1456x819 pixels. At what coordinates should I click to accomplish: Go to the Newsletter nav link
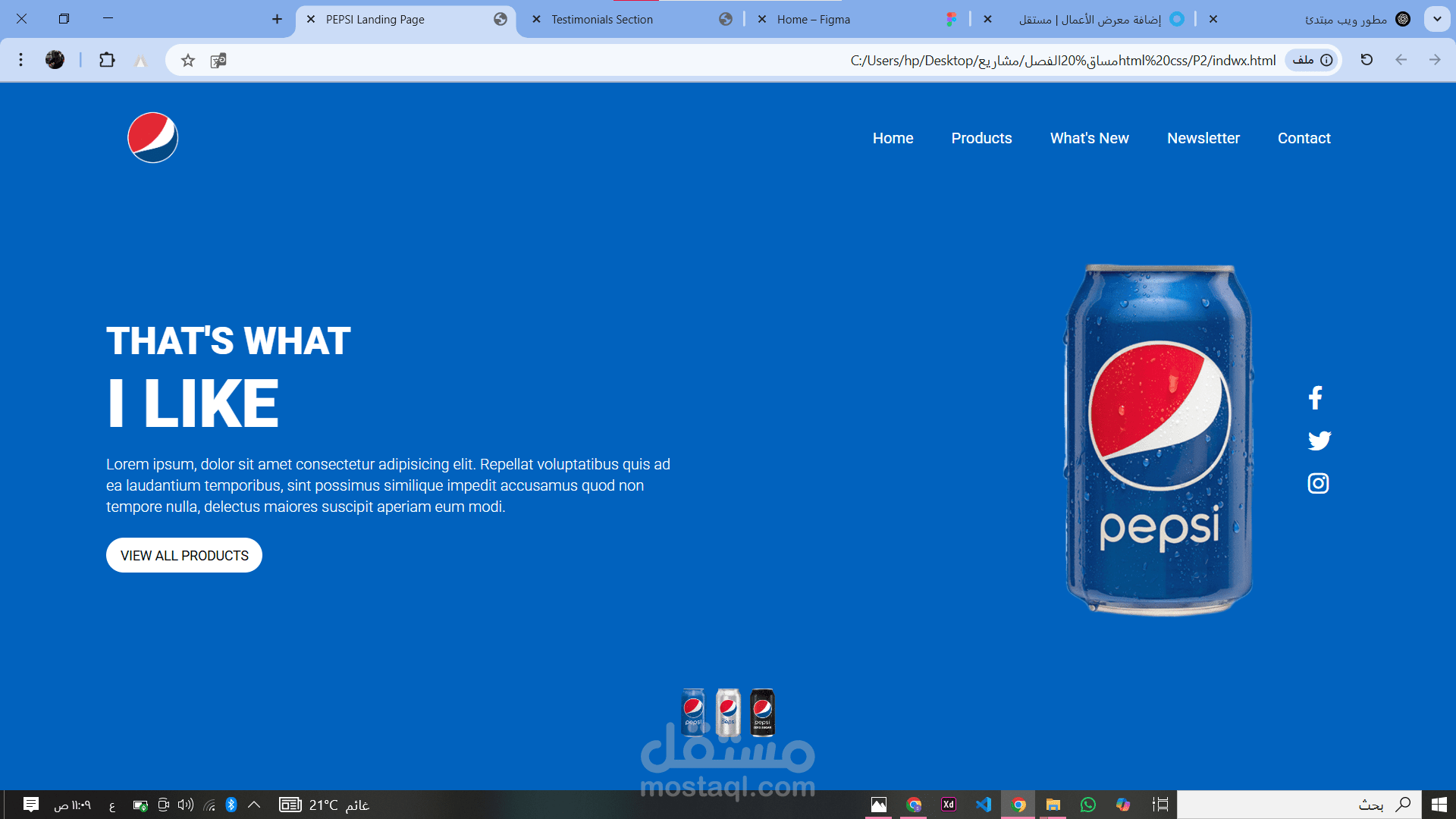coord(1203,138)
